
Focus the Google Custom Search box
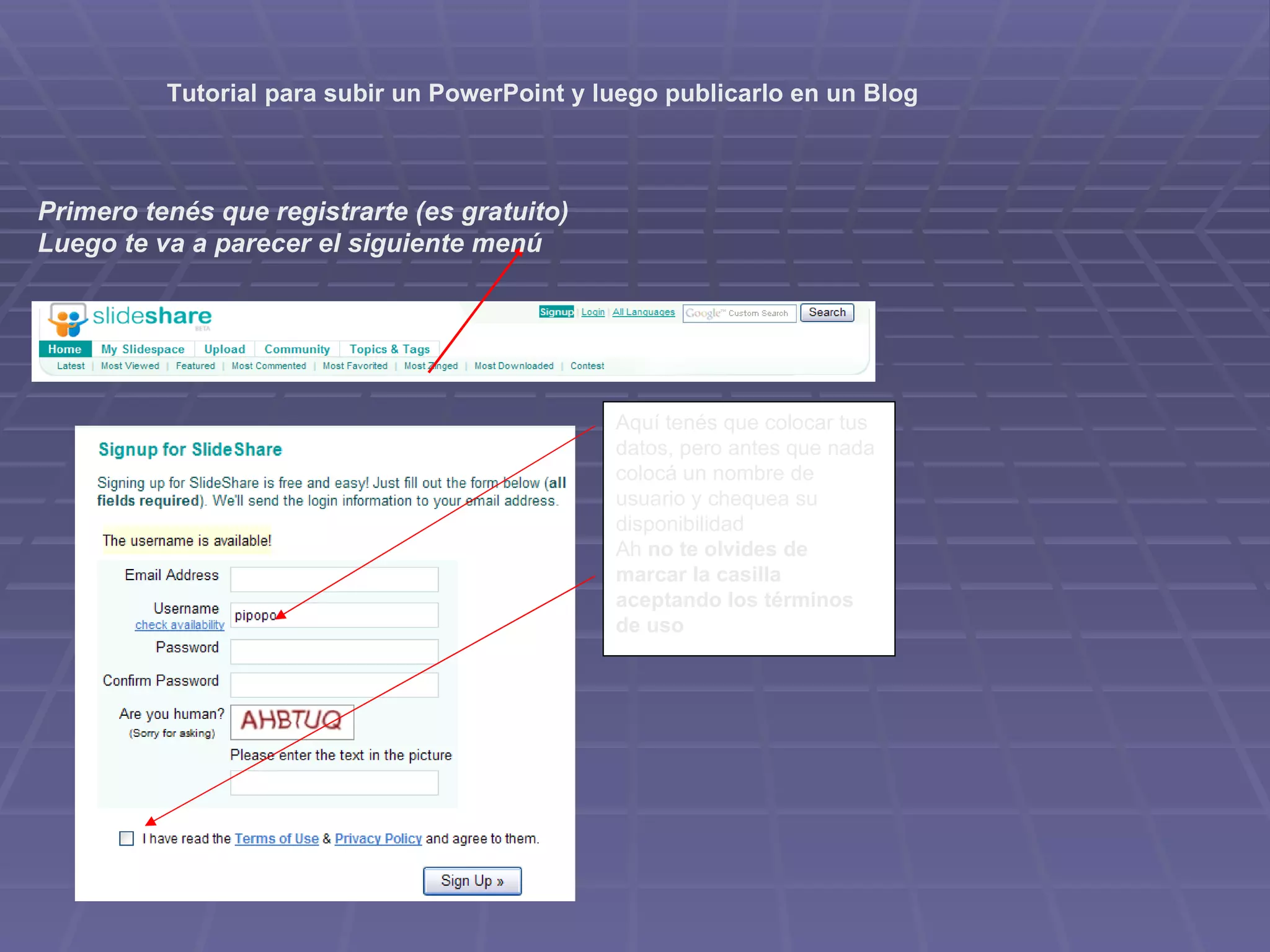[x=739, y=313]
